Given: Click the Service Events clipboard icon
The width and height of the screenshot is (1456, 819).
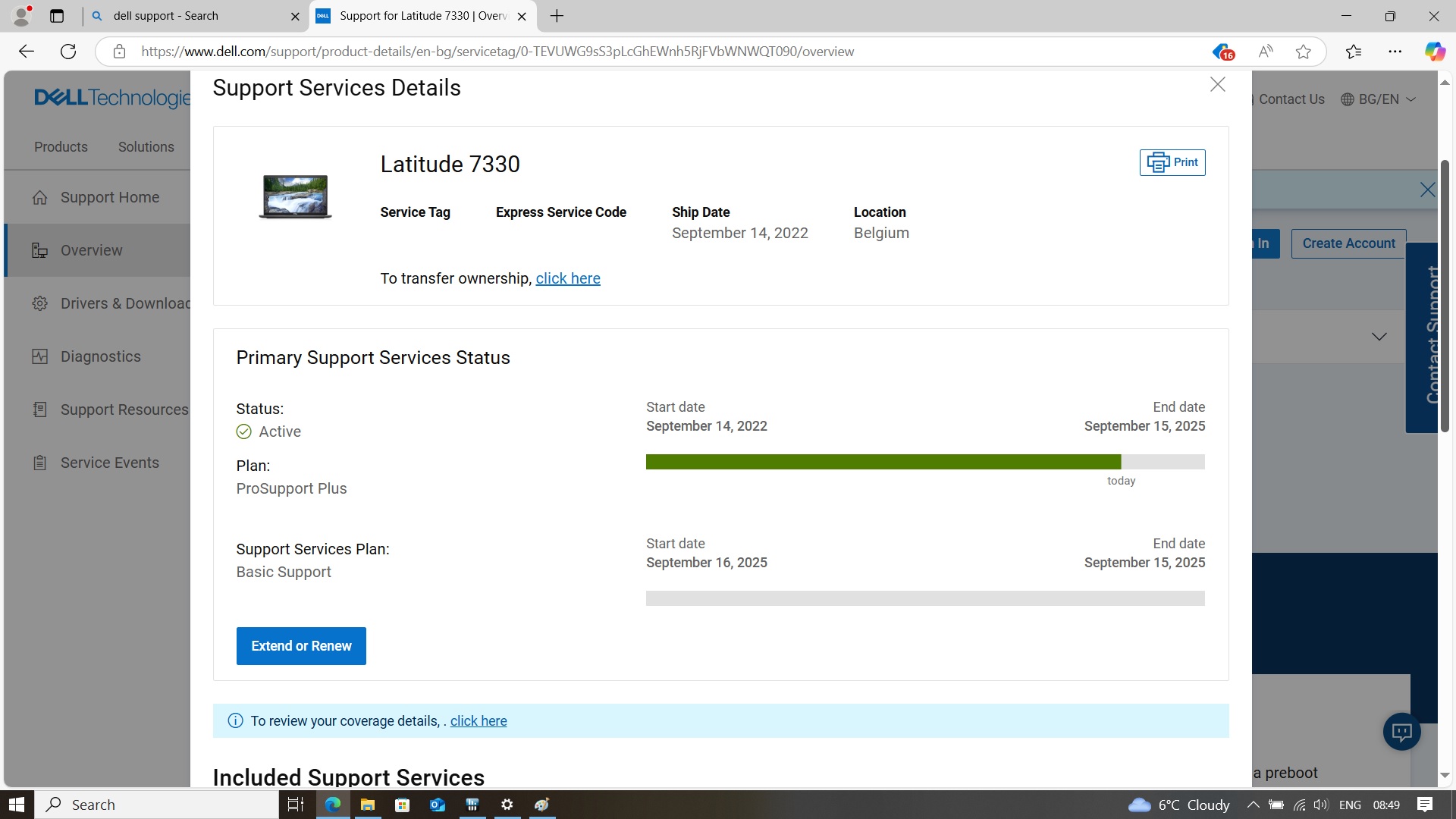Looking at the screenshot, I should pyautogui.click(x=40, y=463).
